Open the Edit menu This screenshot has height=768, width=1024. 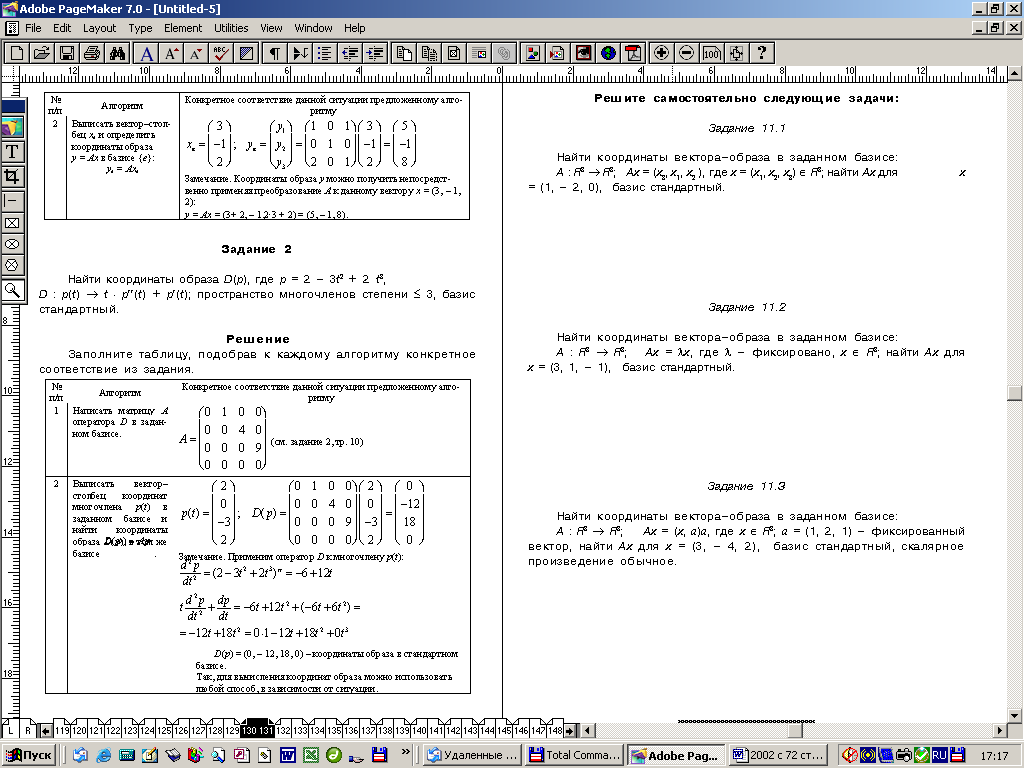(62, 28)
